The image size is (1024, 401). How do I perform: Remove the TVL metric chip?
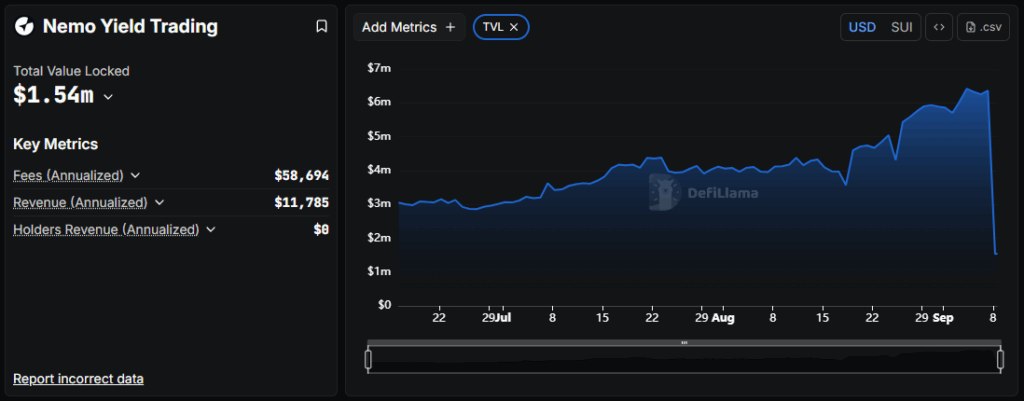pyautogui.click(x=513, y=27)
